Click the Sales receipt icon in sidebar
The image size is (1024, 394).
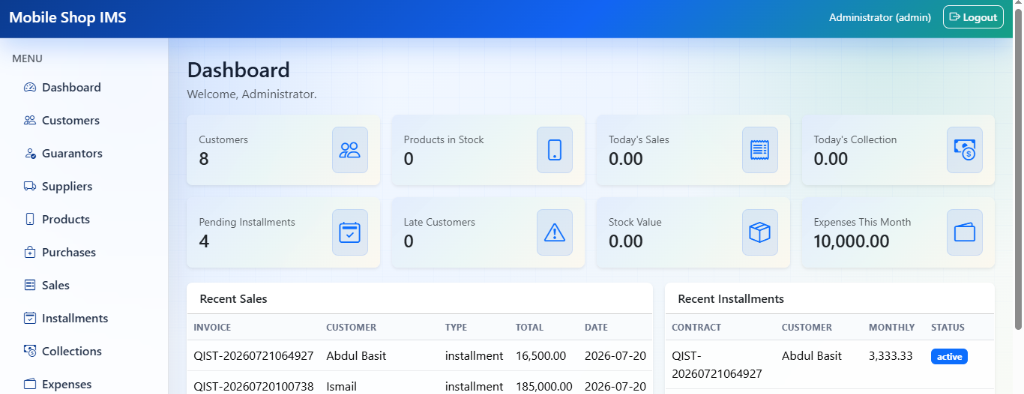29,285
